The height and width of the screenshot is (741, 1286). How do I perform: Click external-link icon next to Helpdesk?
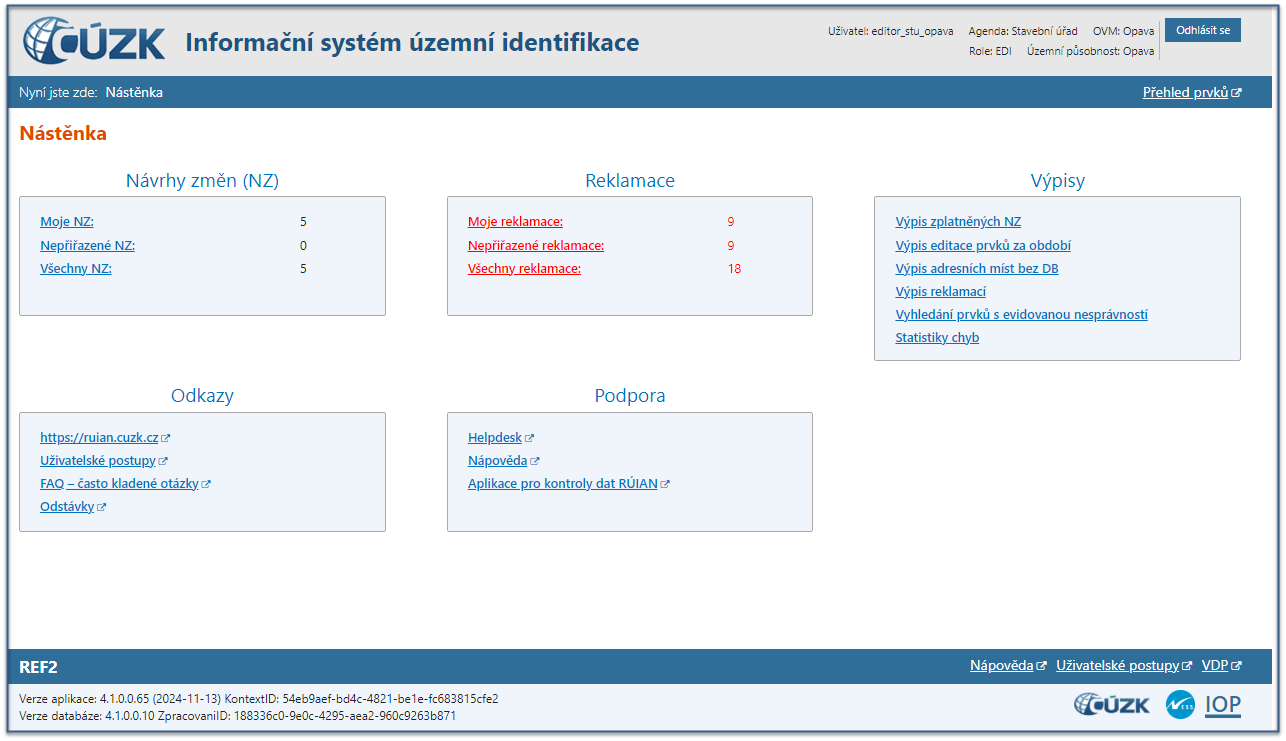pyautogui.click(x=530, y=438)
